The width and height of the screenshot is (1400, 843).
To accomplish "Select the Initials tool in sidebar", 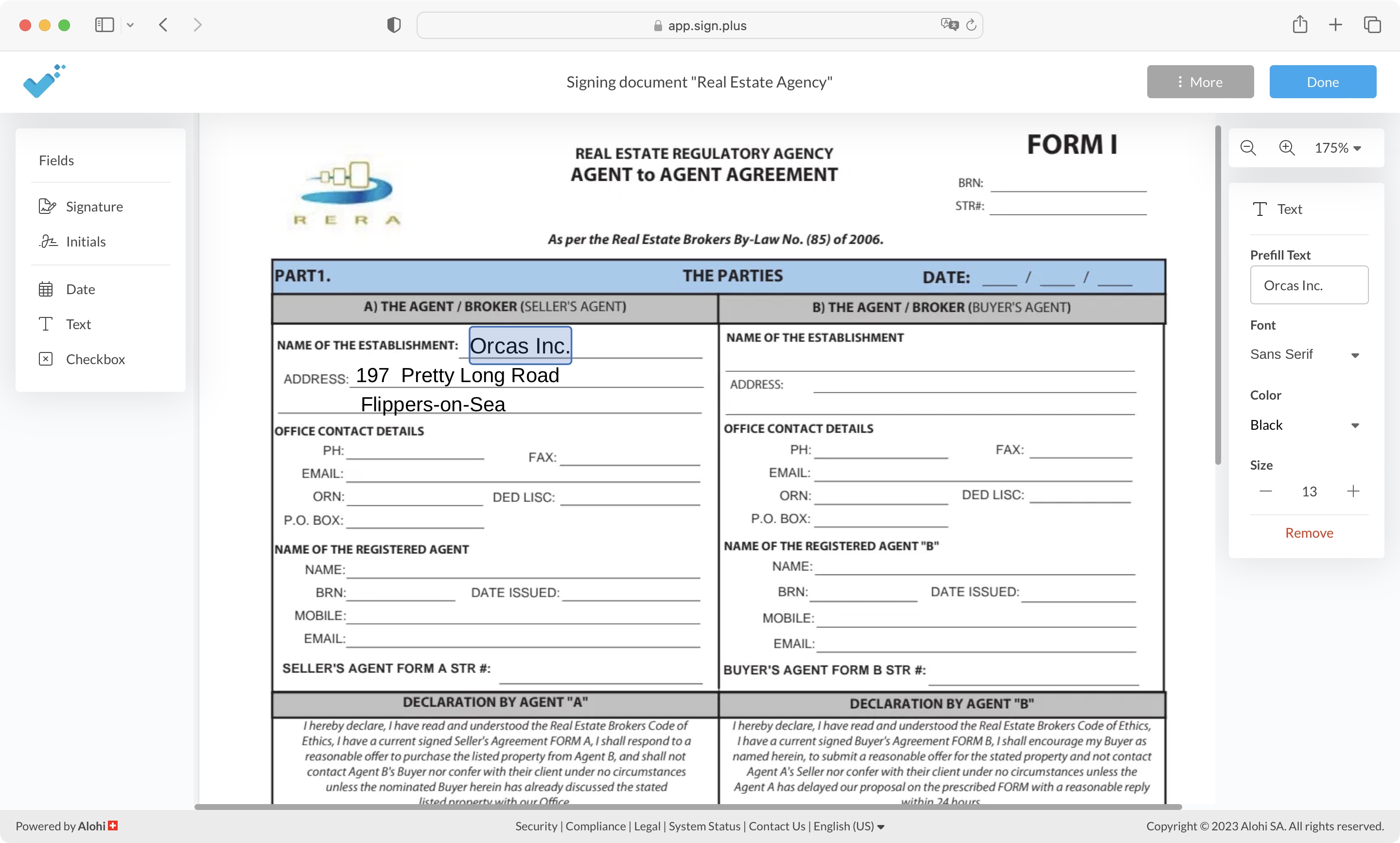I will pos(85,240).
